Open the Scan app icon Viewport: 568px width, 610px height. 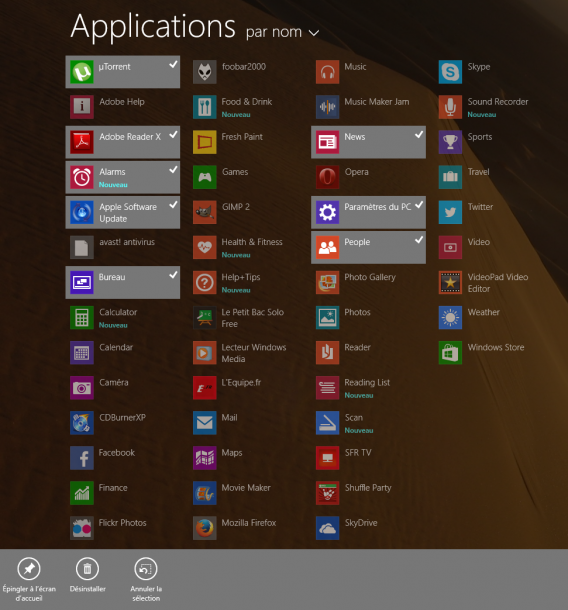pos(328,423)
